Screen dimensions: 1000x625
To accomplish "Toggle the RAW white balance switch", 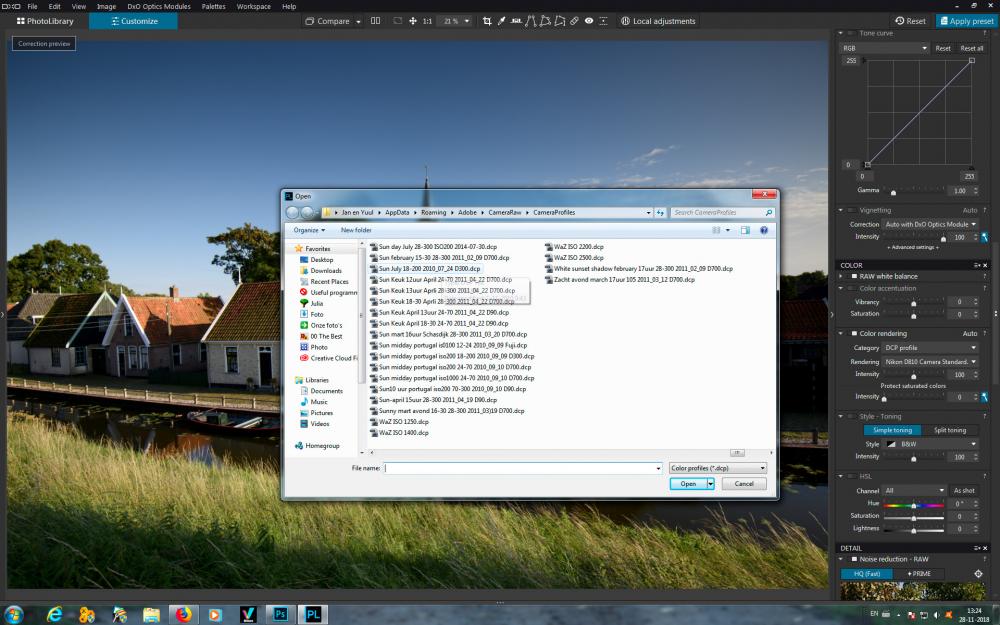I will tap(855, 276).
